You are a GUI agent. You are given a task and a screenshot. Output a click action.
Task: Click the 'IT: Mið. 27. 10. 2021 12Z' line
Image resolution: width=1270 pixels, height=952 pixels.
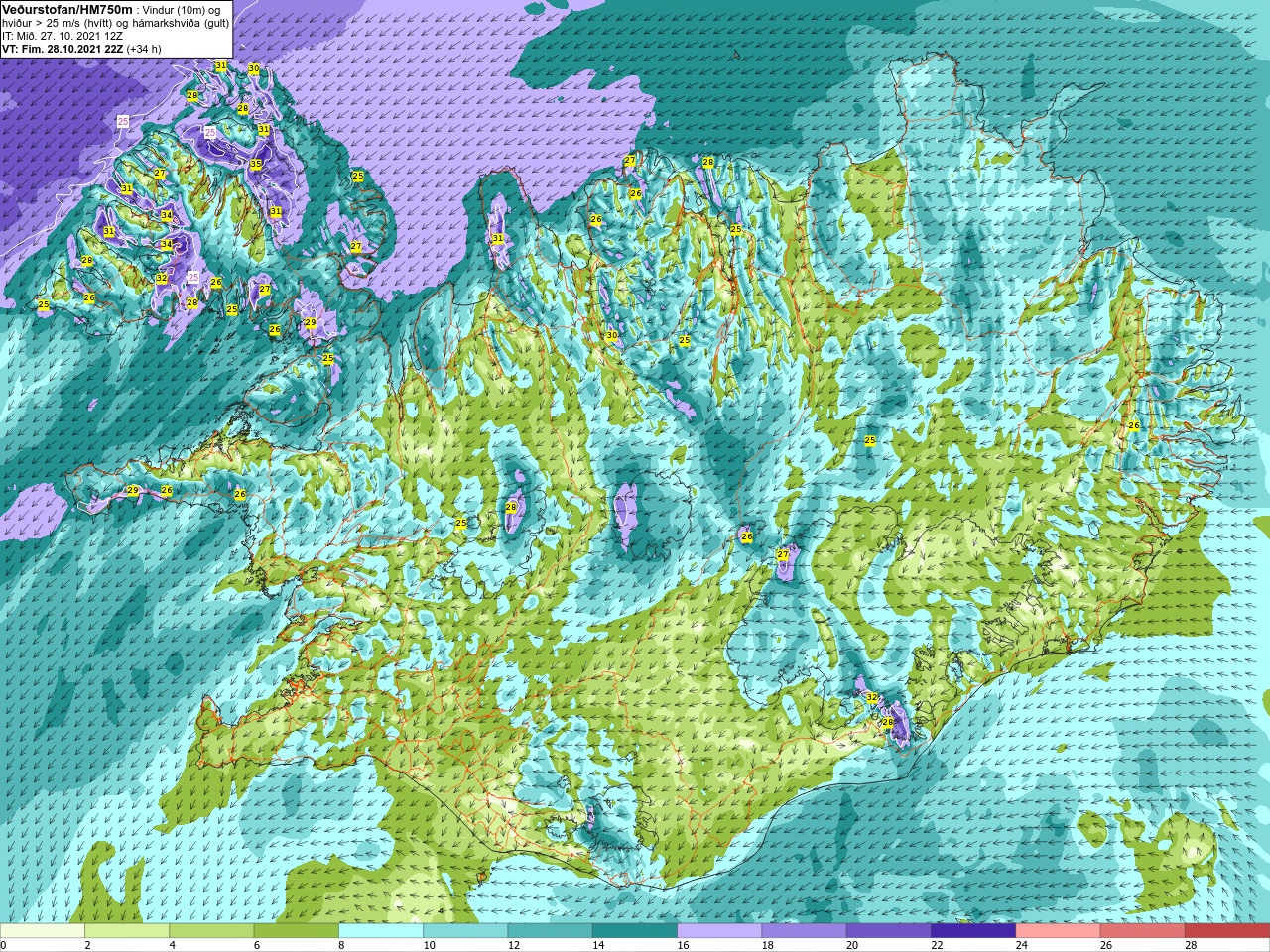[63, 36]
